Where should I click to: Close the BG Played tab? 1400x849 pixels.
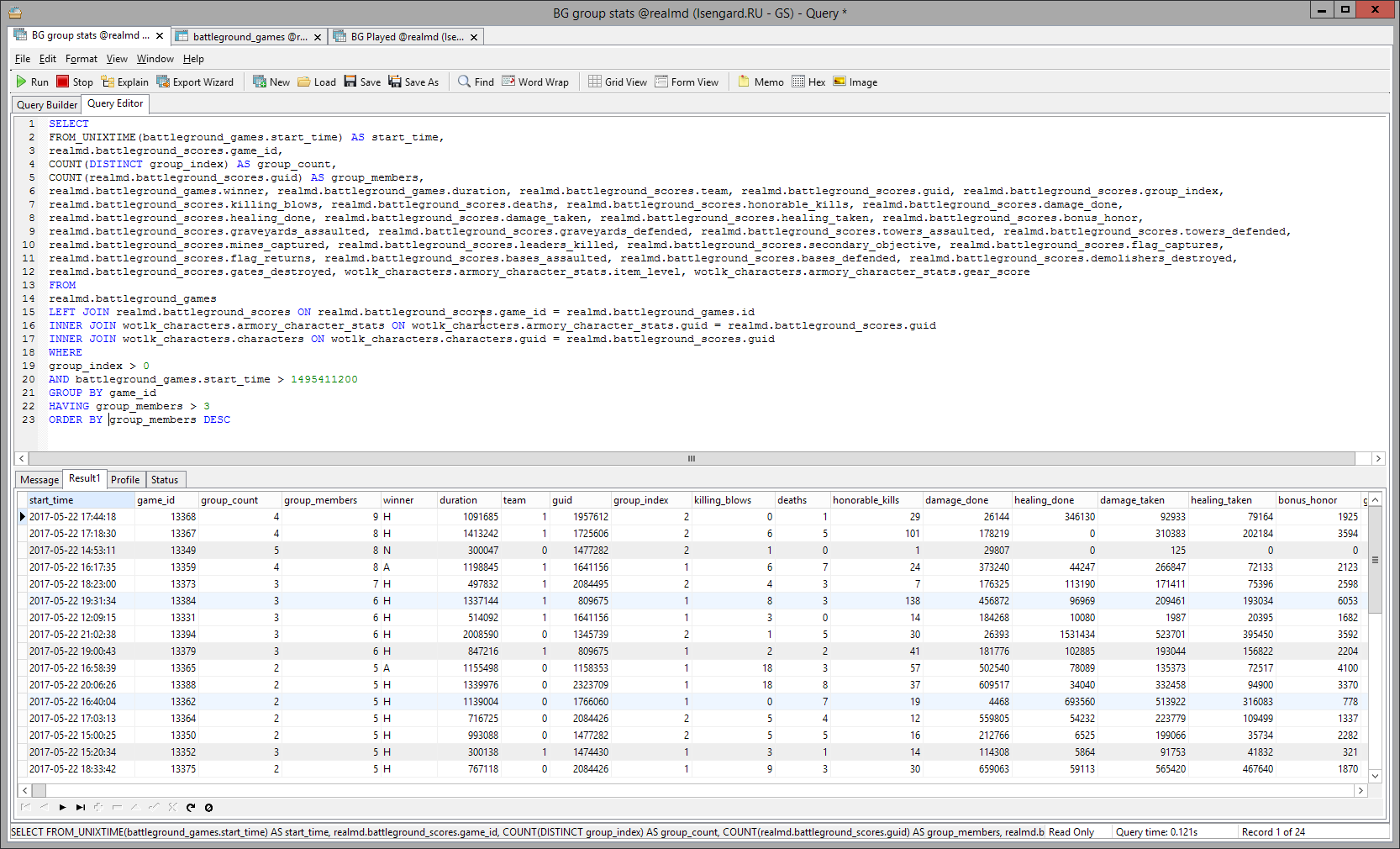[x=474, y=37]
